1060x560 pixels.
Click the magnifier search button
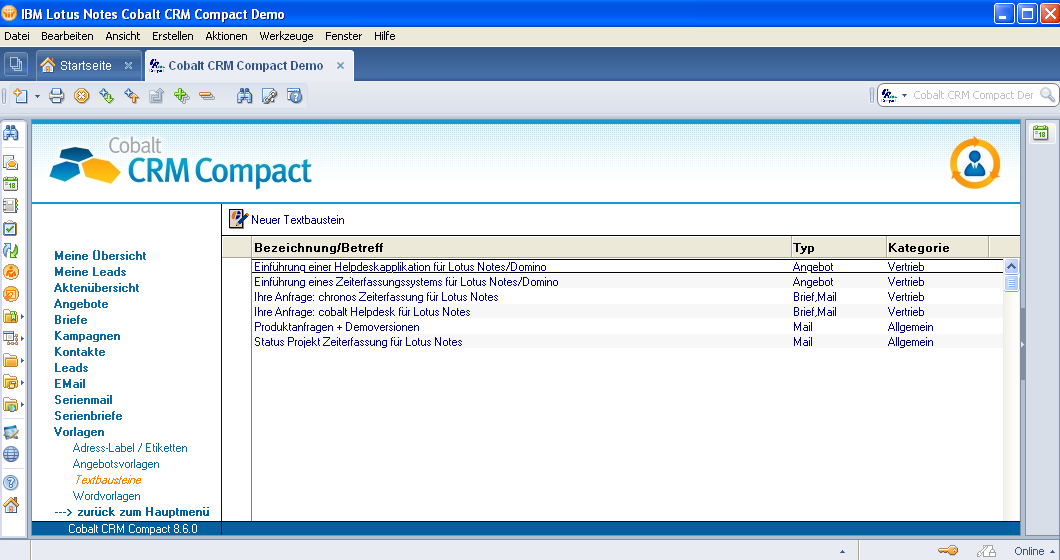[1047, 95]
